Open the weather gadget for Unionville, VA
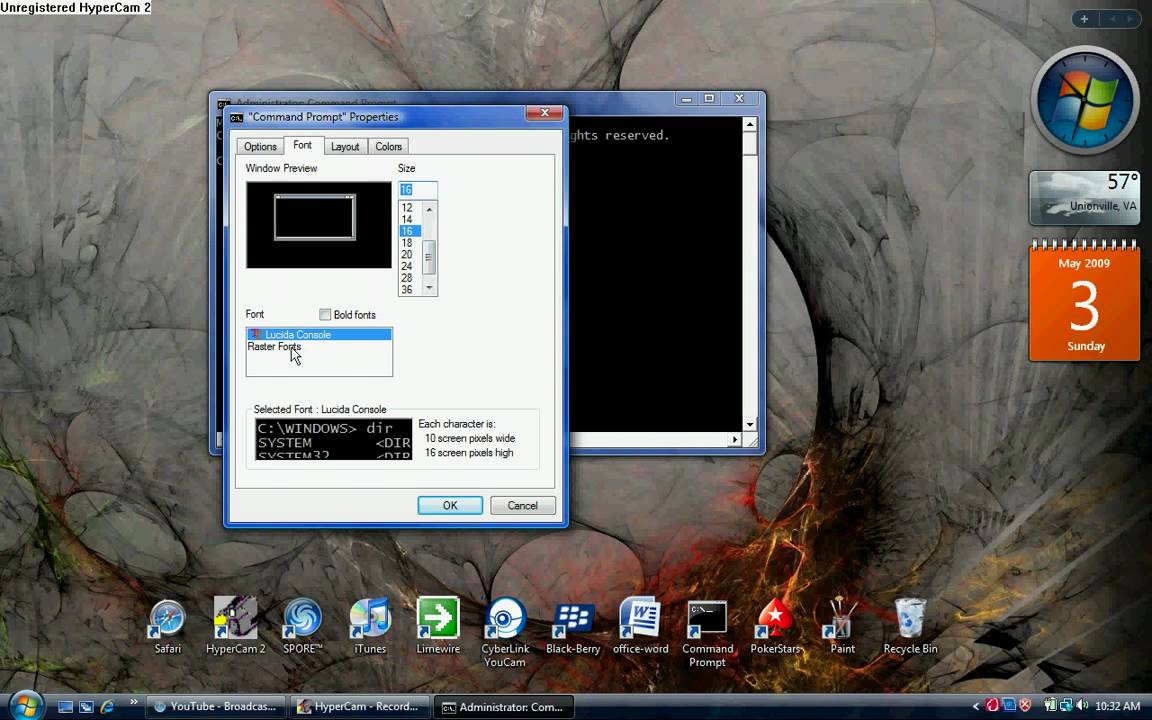The height and width of the screenshot is (720, 1152). 1084,197
